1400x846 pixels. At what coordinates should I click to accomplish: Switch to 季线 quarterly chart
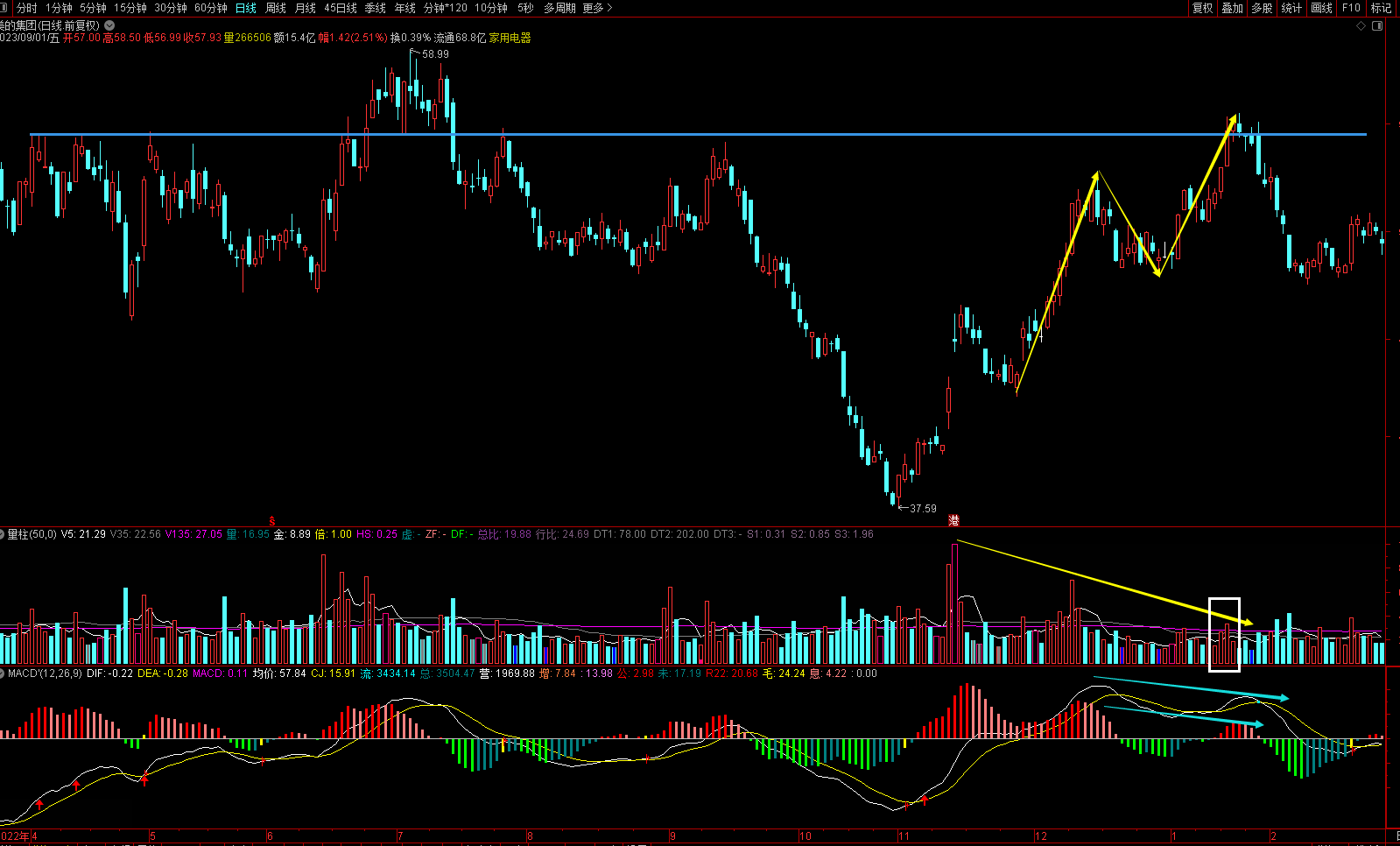coord(376,8)
